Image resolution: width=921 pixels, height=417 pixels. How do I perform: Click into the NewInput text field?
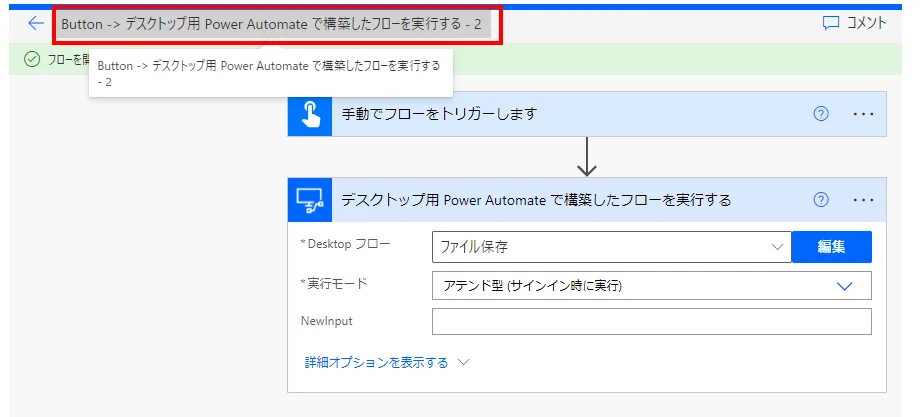click(651, 322)
